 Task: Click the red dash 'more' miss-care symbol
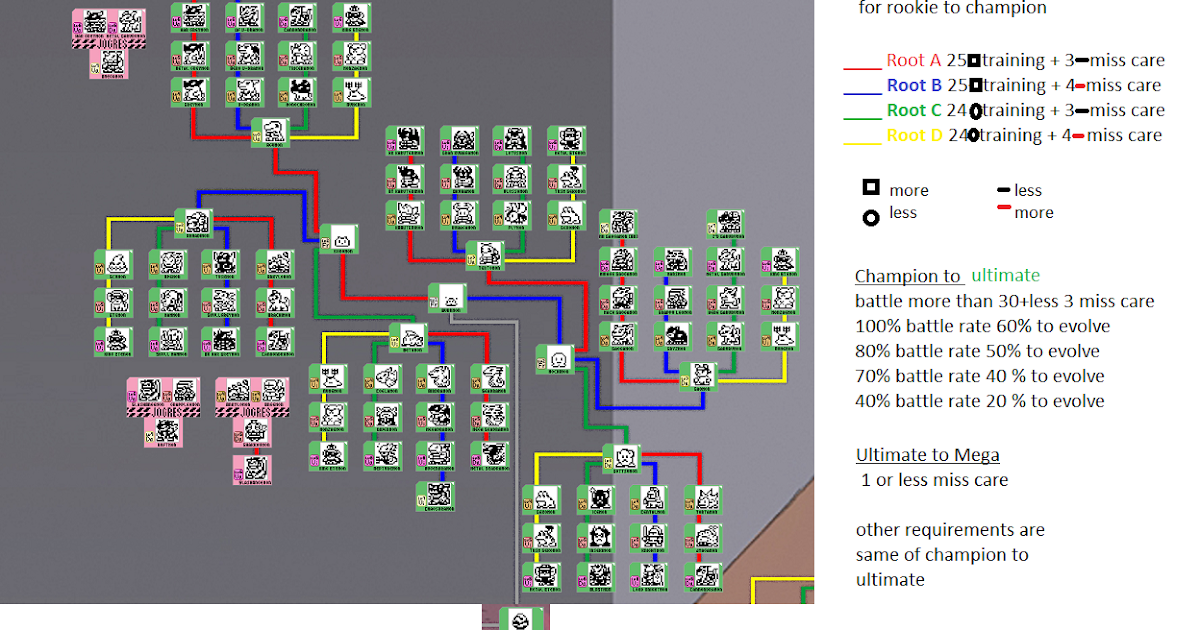(x=1003, y=207)
